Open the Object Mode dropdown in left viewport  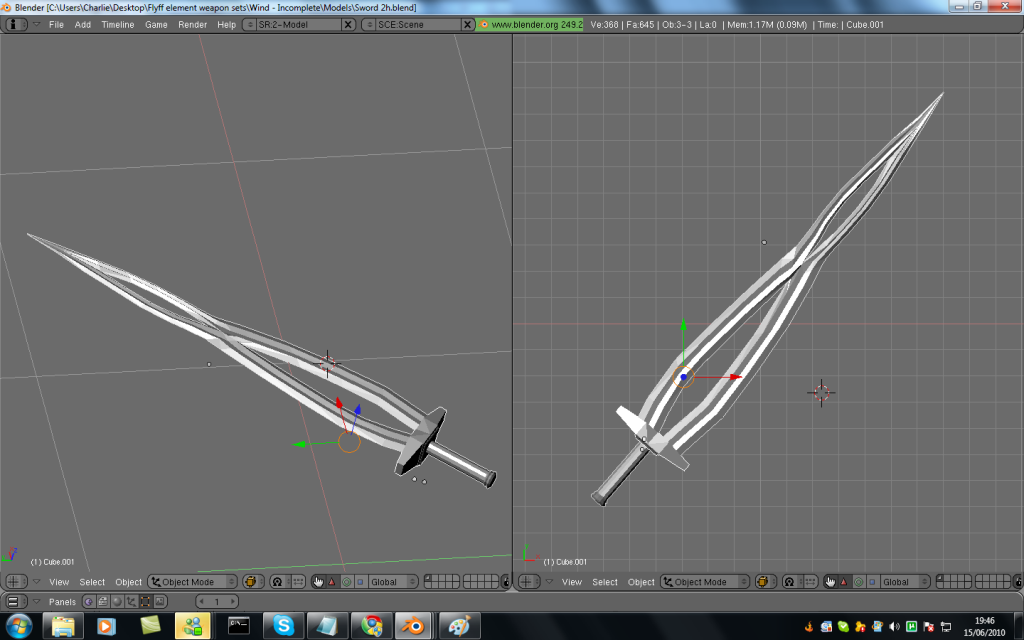[x=194, y=582]
